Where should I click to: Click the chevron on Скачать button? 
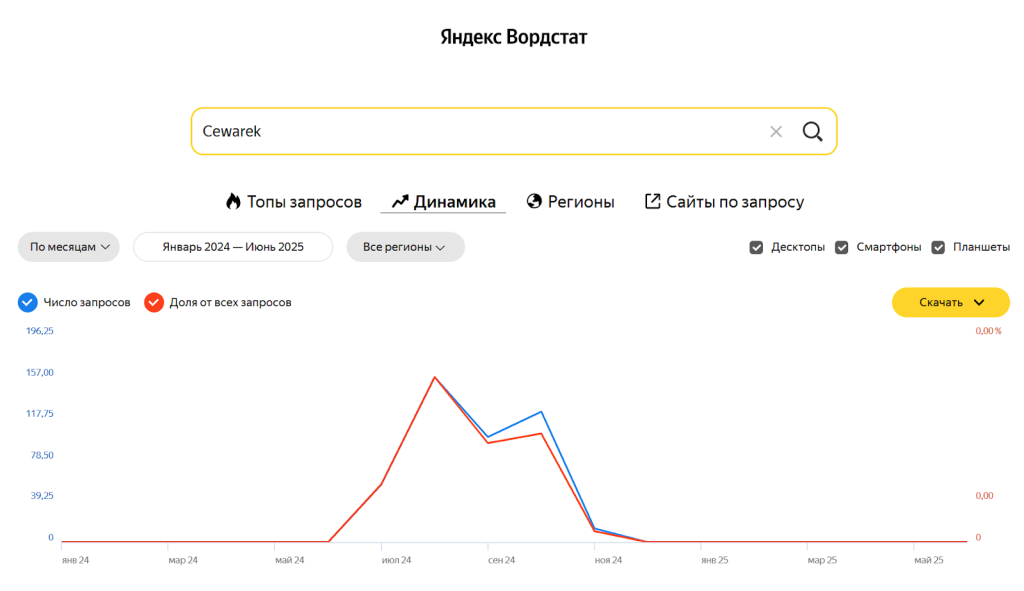point(979,302)
